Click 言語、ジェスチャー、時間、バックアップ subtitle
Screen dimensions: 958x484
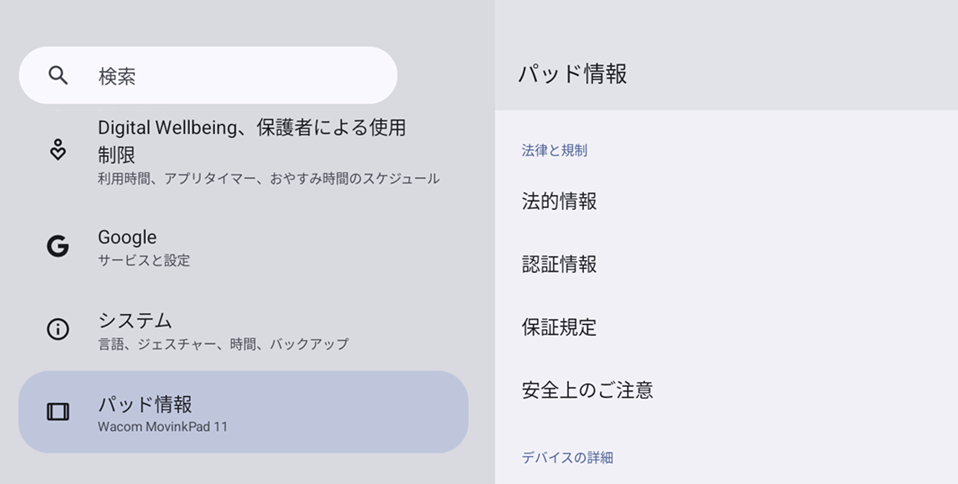pyautogui.click(x=223, y=344)
